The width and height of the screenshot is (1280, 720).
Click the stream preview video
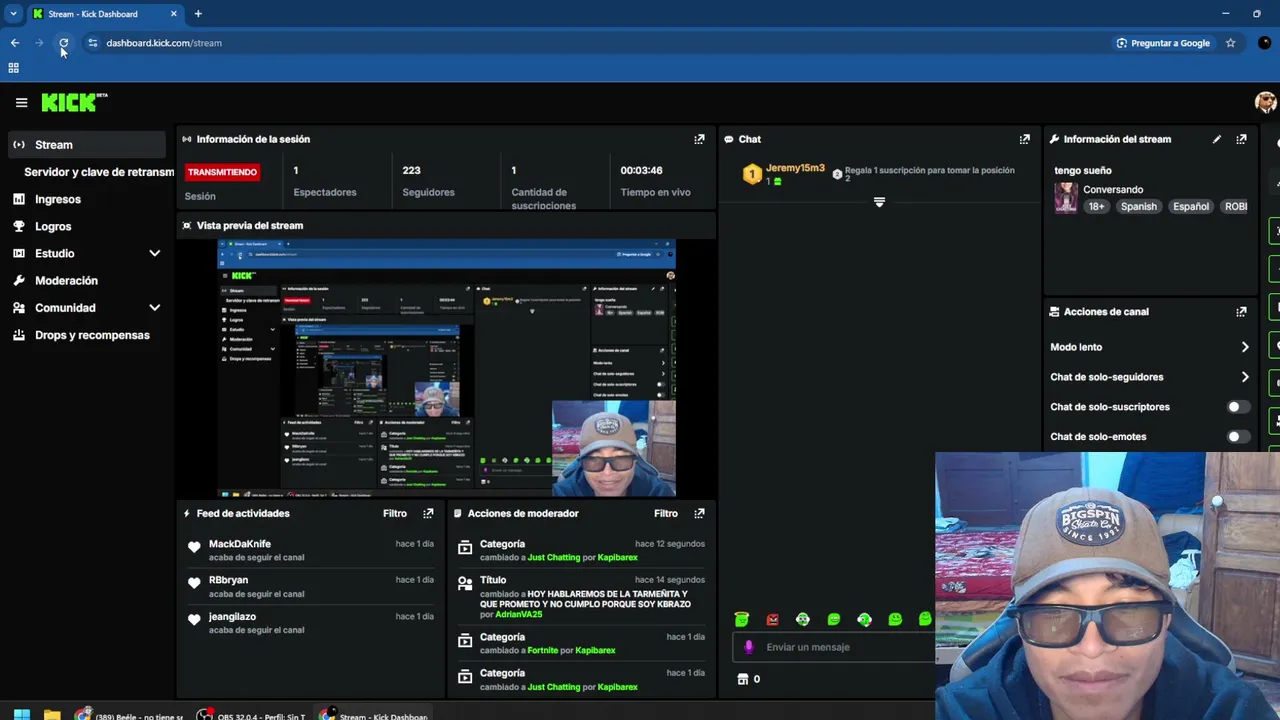(x=447, y=368)
